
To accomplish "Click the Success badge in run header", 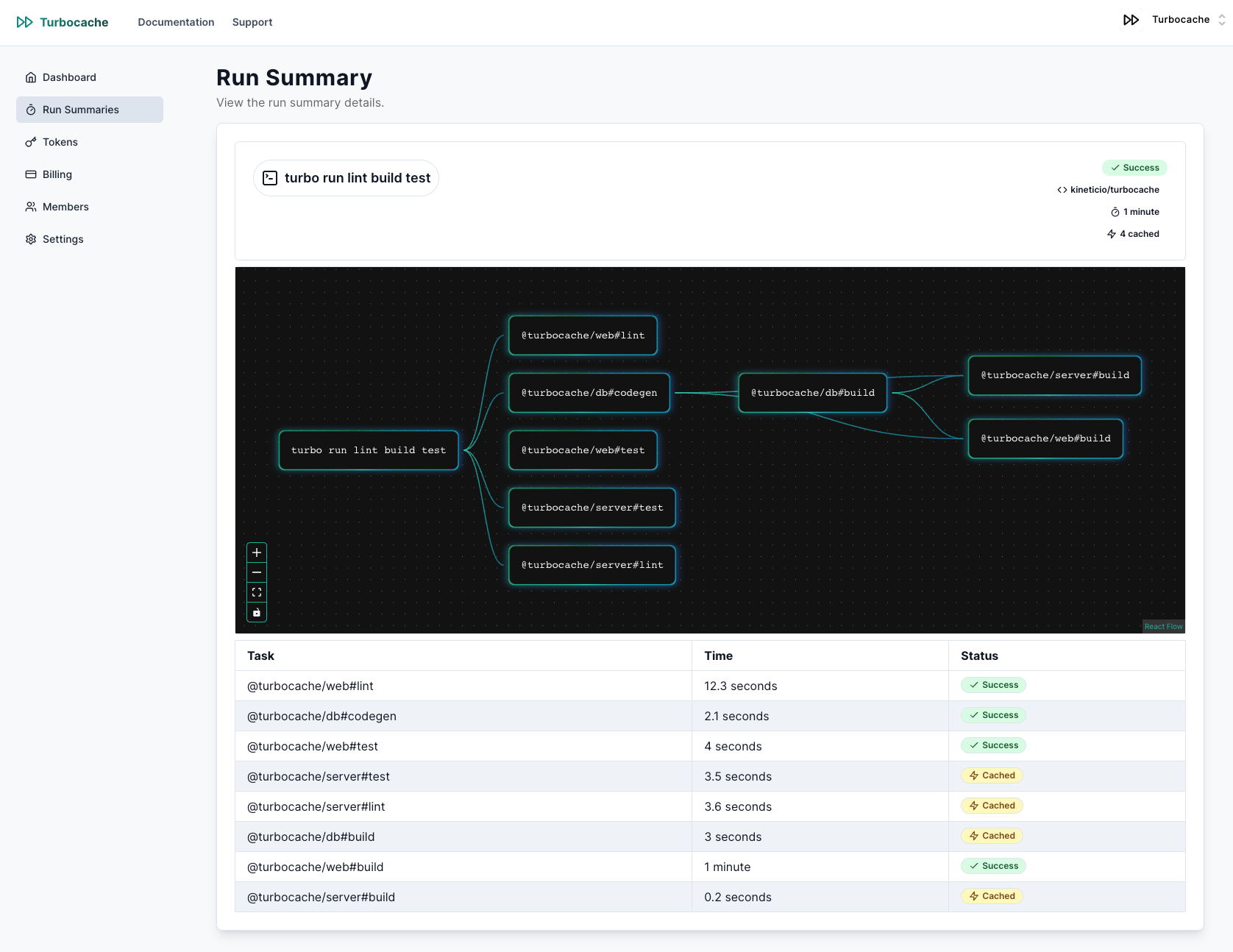I will click(1134, 168).
